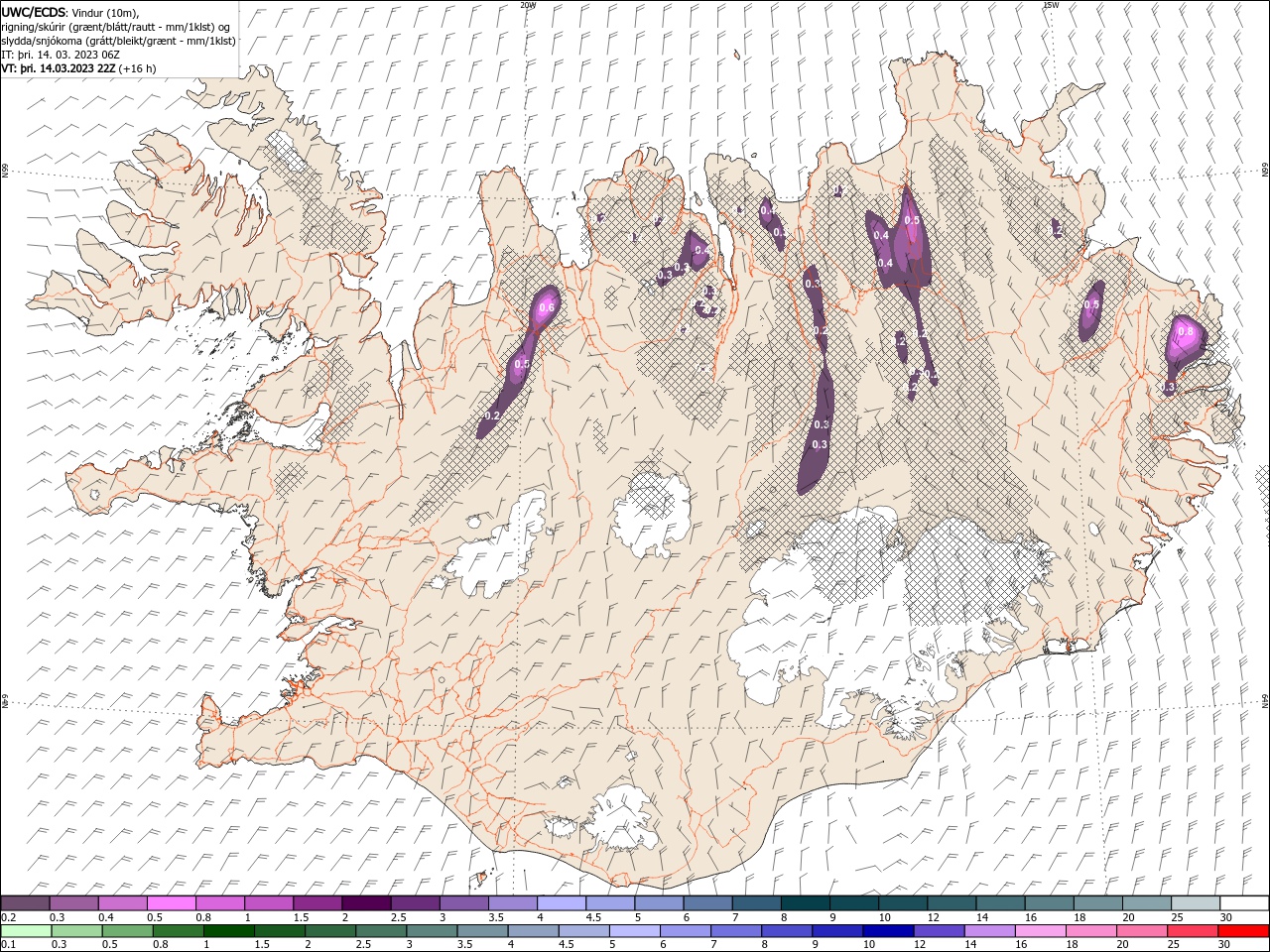Select the dark teal 8 snow legend swatch
This screenshot has width=1270, height=952.
click(x=805, y=903)
